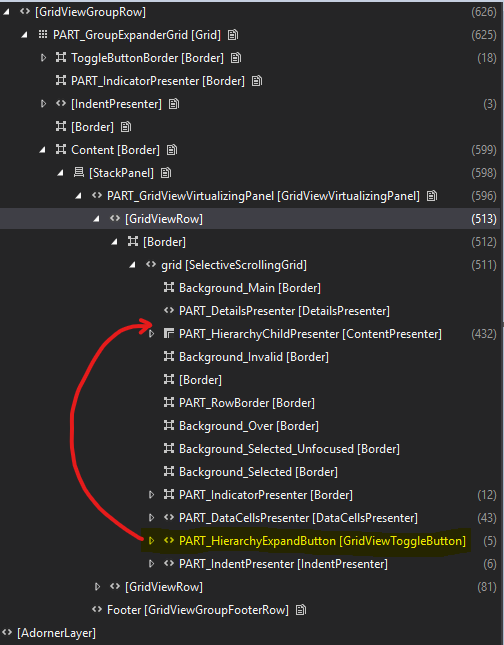The height and width of the screenshot is (645, 504).
Task: Collapse the [Border] node with count 512
Action: pyautogui.click(x=114, y=242)
